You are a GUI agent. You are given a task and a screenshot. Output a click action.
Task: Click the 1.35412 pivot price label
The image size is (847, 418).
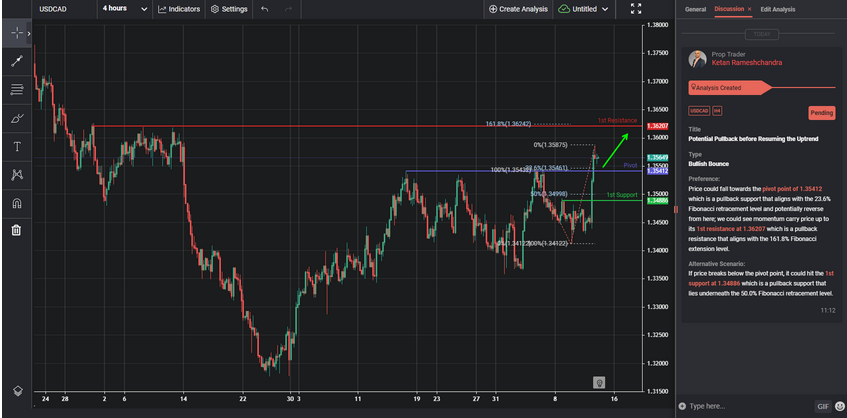(657, 171)
